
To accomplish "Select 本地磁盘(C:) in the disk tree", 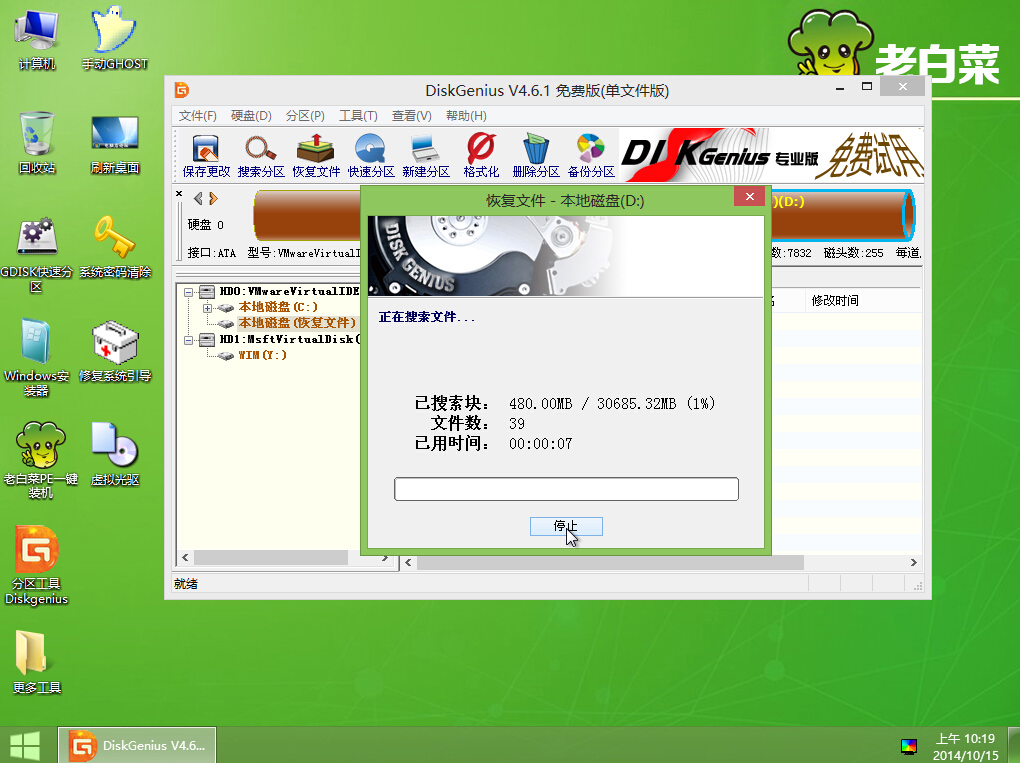I will (x=278, y=307).
